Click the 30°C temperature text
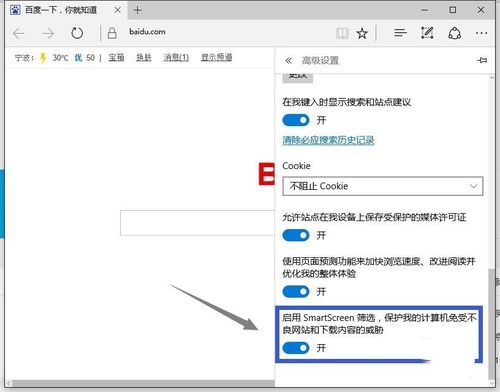The image size is (500, 392). click(x=60, y=58)
